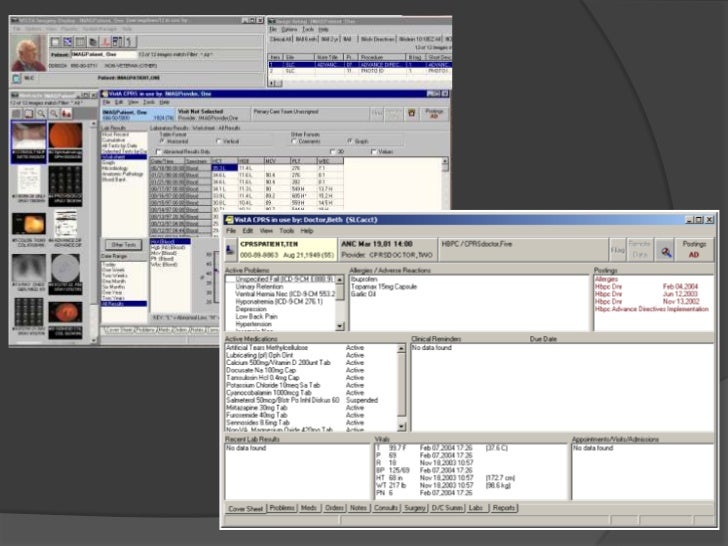
Task: Open Remote Data in front CPRS window
Action: (x=640, y=246)
